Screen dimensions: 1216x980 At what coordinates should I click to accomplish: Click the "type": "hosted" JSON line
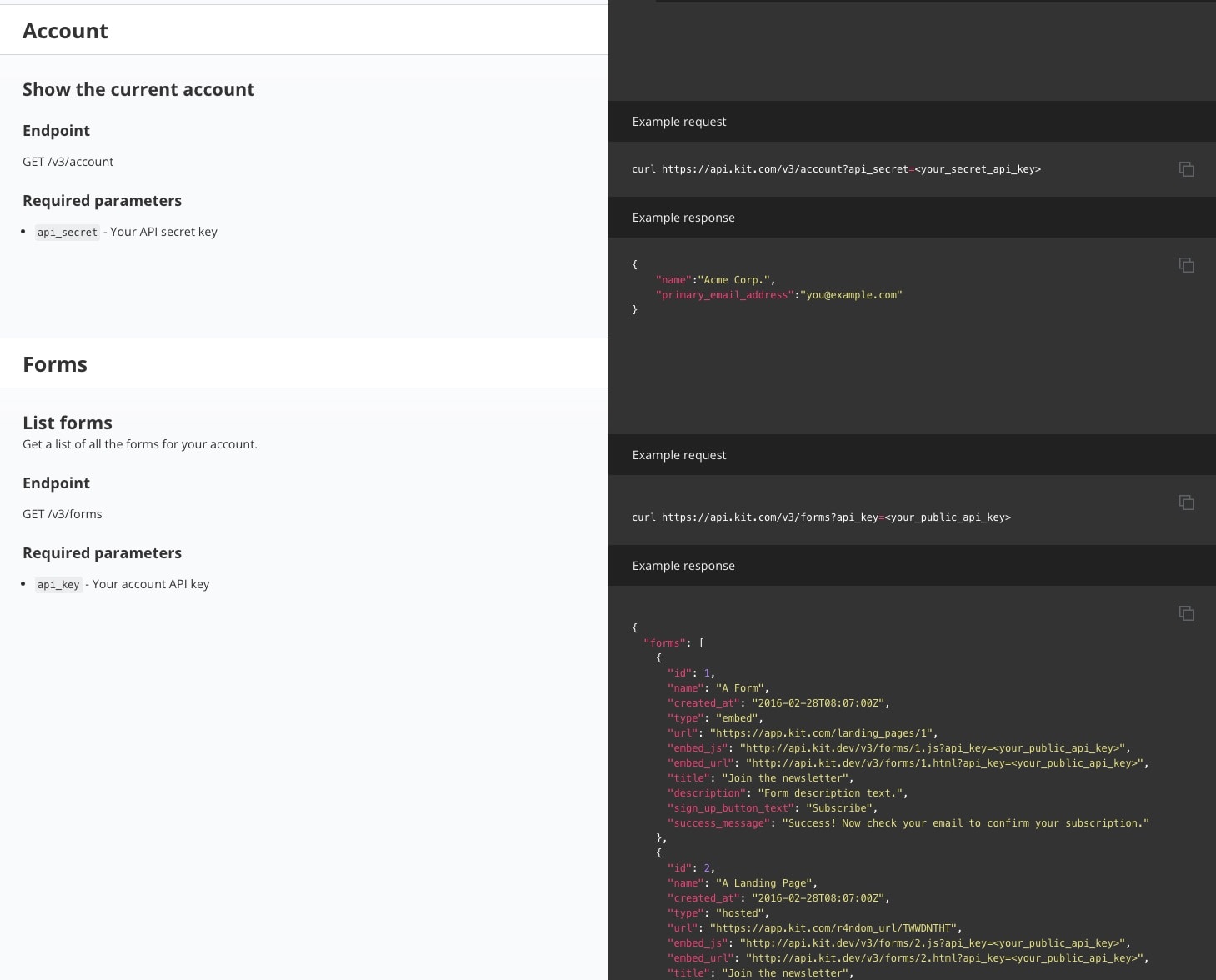(718, 913)
